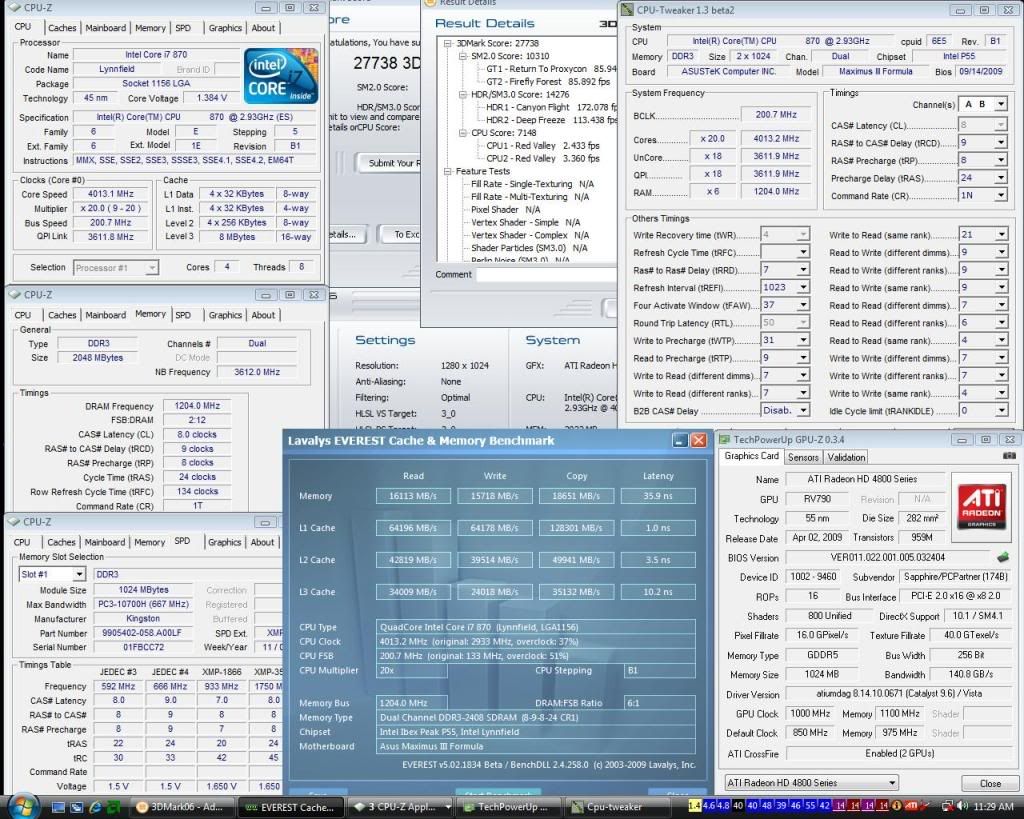Launch Internet Explorer from quick launch
The width and height of the screenshot is (1024, 819).
[x=95, y=807]
